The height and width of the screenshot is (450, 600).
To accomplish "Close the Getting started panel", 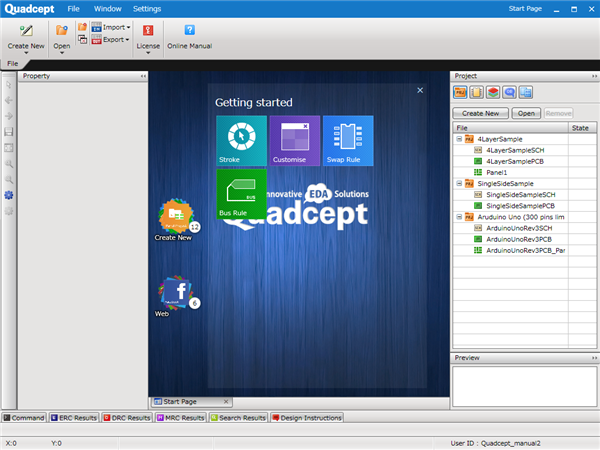I will (420, 90).
